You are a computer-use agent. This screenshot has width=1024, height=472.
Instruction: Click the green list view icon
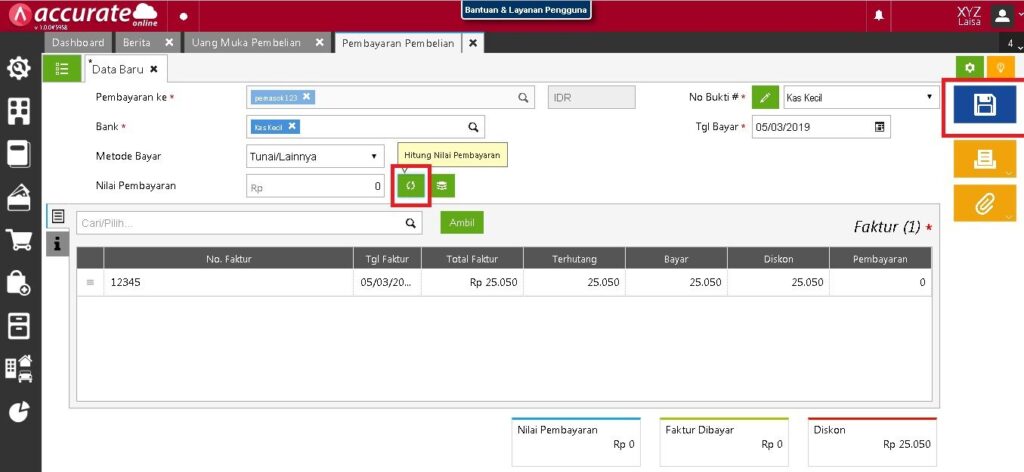coord(63,68)
